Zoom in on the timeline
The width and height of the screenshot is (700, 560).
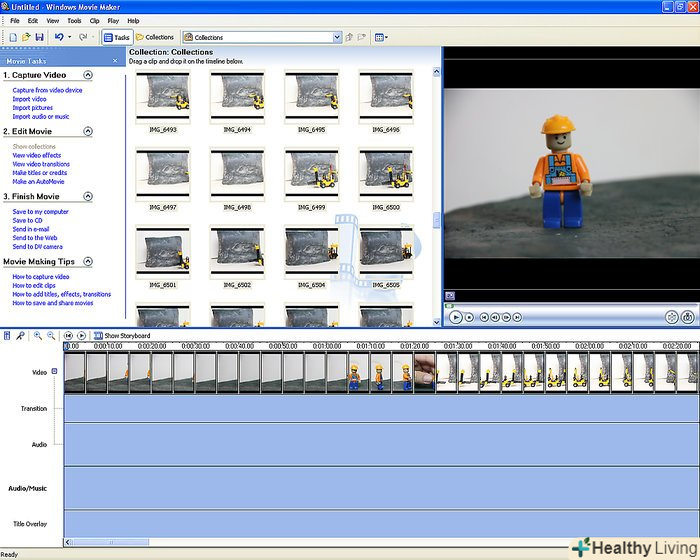click(37, 336)
